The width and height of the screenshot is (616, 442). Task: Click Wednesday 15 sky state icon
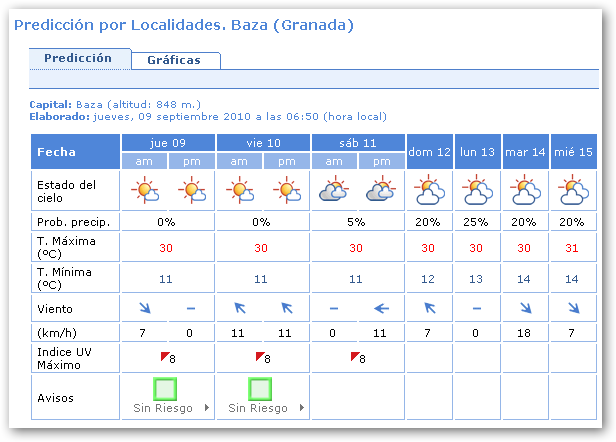(x=573, y=190)
